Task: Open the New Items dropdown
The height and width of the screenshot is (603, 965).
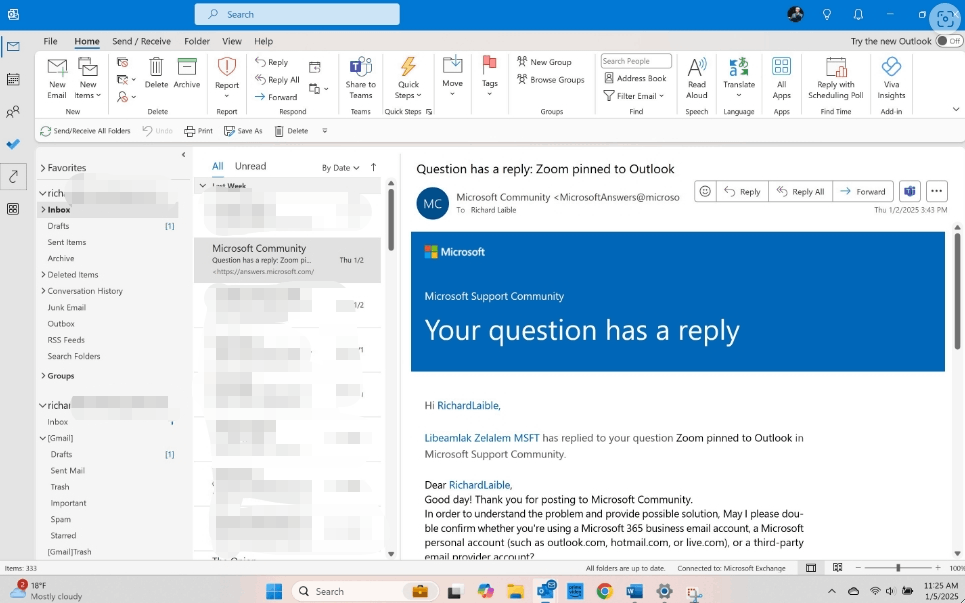Action: click(87, 78)
